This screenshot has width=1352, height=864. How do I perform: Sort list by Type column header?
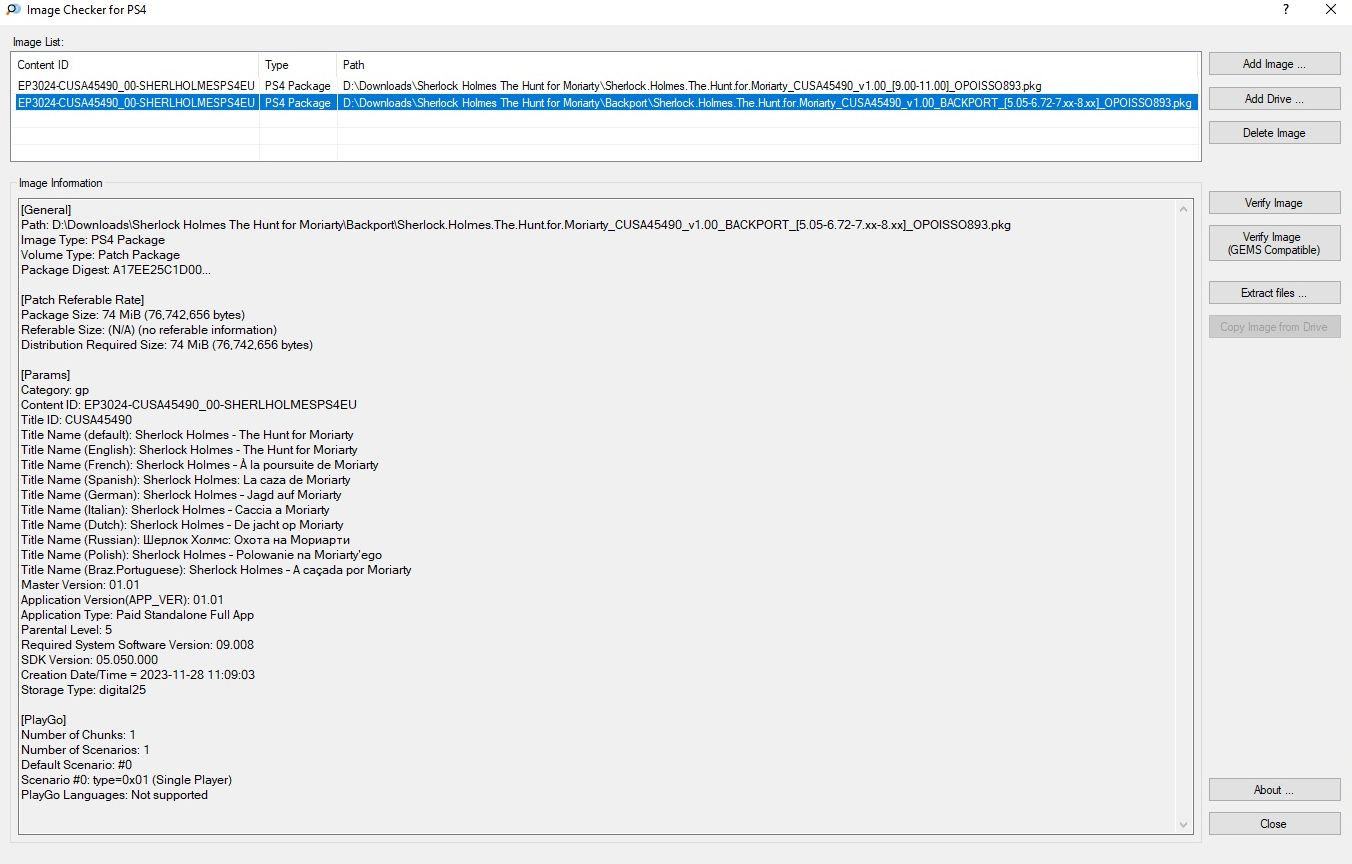pyautogui.click(x=298, y=65)
